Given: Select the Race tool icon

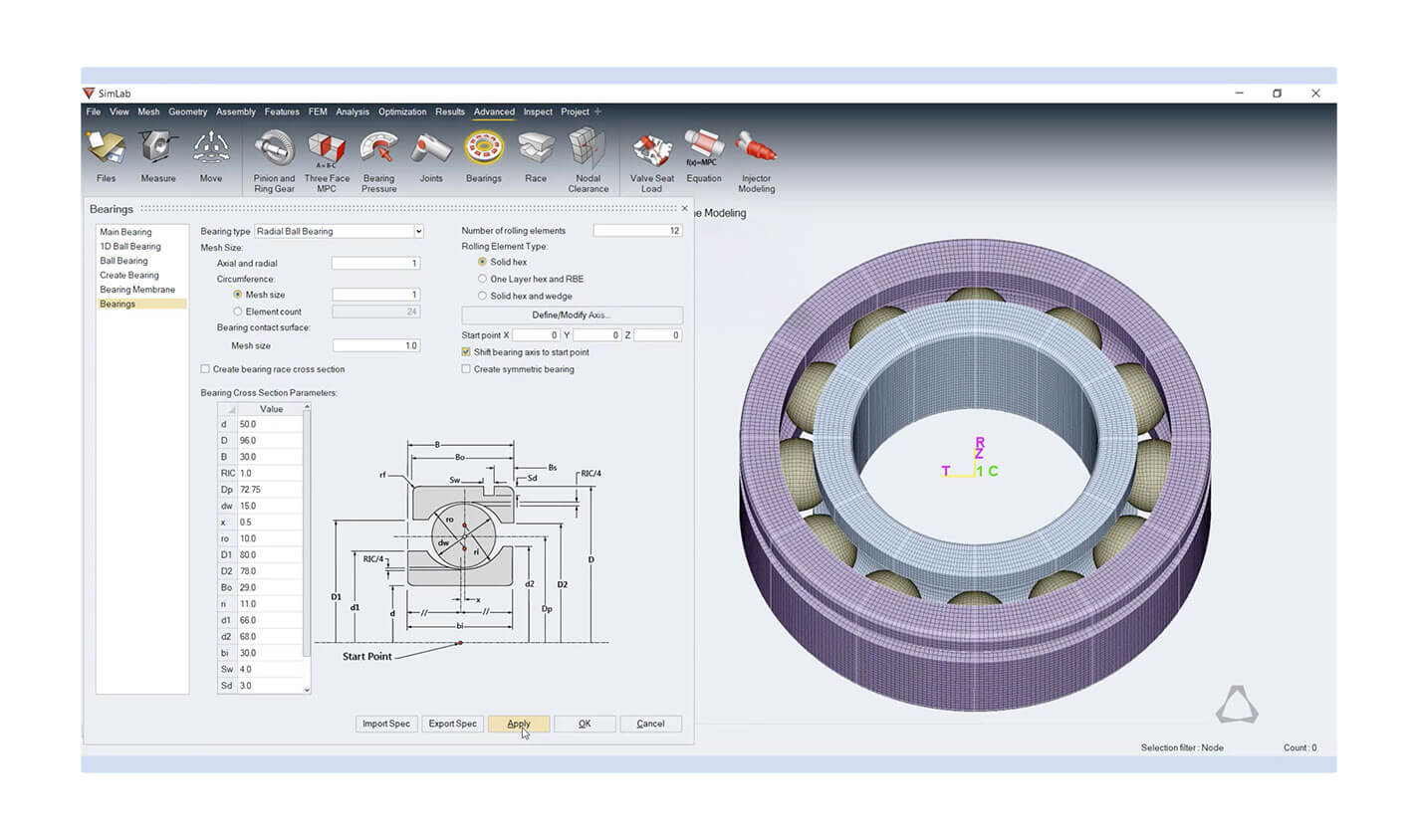Looking at the screenshot, I should pyautogui.click(x=536, y=150).
